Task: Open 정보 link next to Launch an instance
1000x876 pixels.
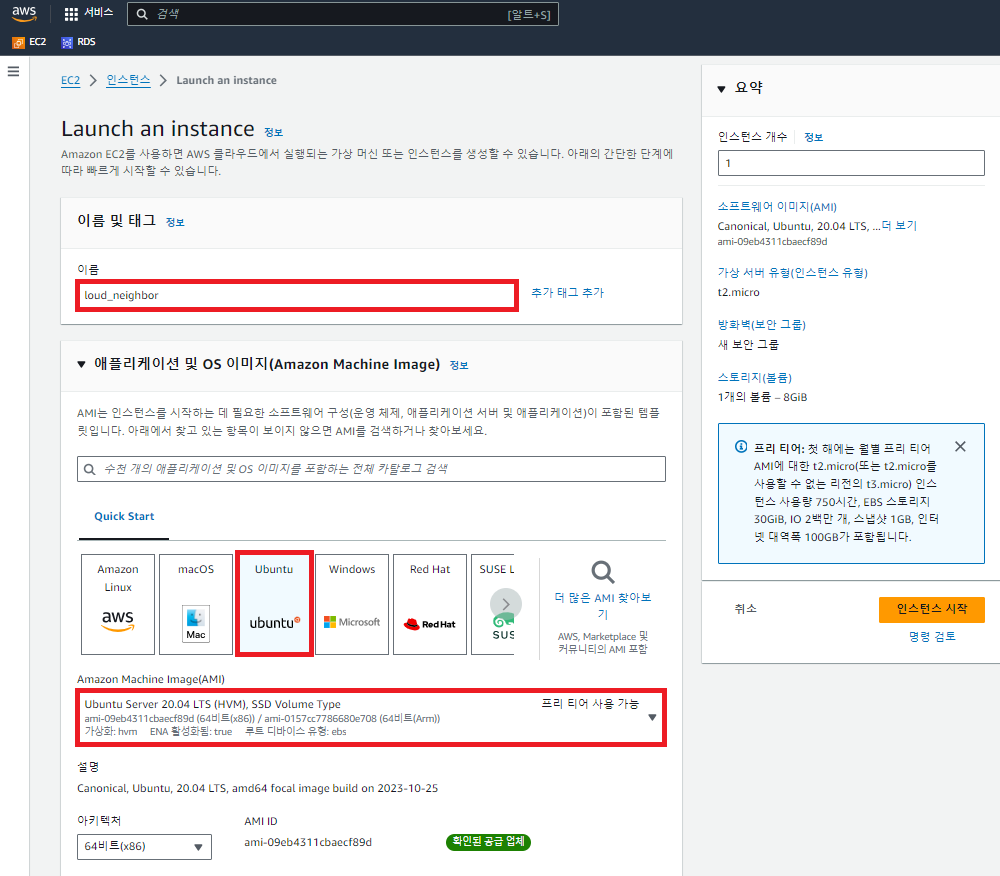Action: pyautogui.click(x=273, y=132)
